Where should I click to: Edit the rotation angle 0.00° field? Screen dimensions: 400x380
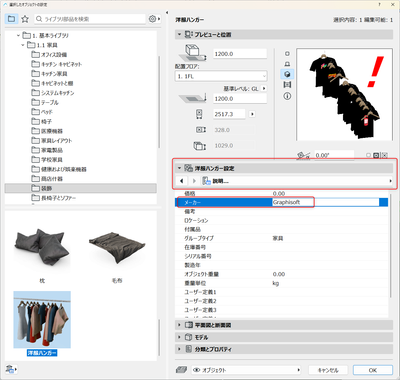pos(334,155)
